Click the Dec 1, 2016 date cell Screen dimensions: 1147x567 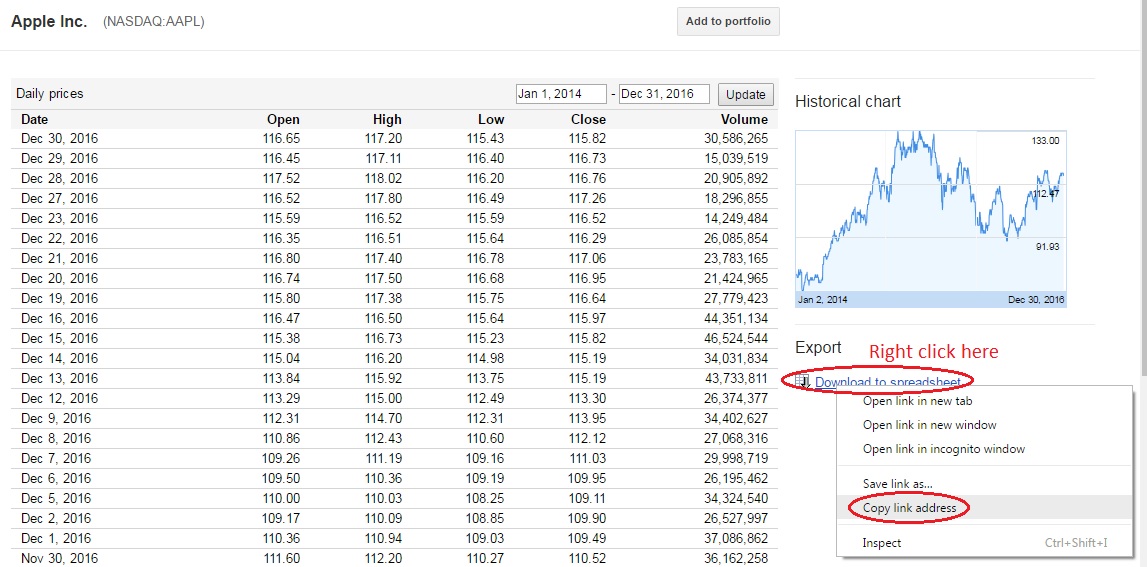click(x=56, y=539)
